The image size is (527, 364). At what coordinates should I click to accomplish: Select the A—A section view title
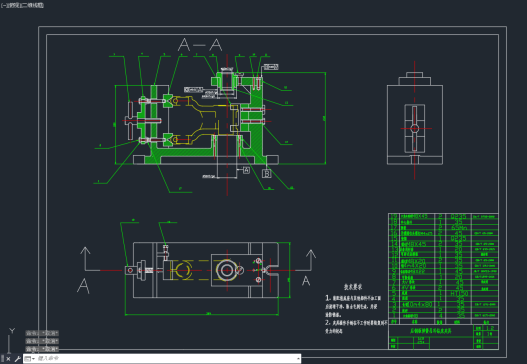tap(200, 45)
